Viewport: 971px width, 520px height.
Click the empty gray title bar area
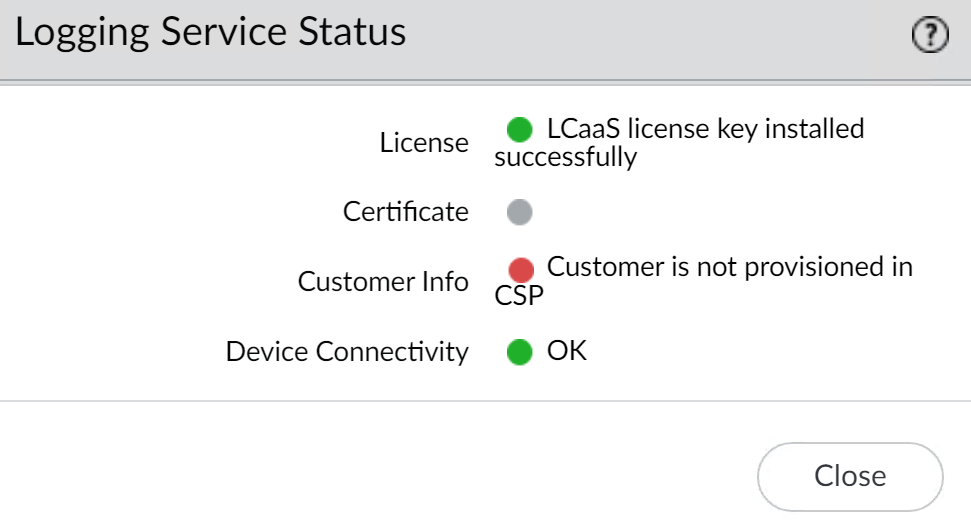650,38
